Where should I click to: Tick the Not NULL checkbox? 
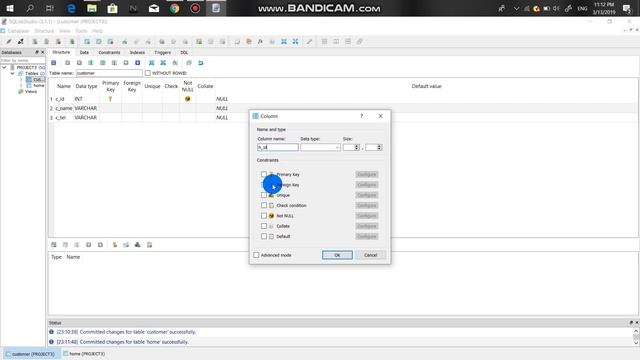point(264,216)
